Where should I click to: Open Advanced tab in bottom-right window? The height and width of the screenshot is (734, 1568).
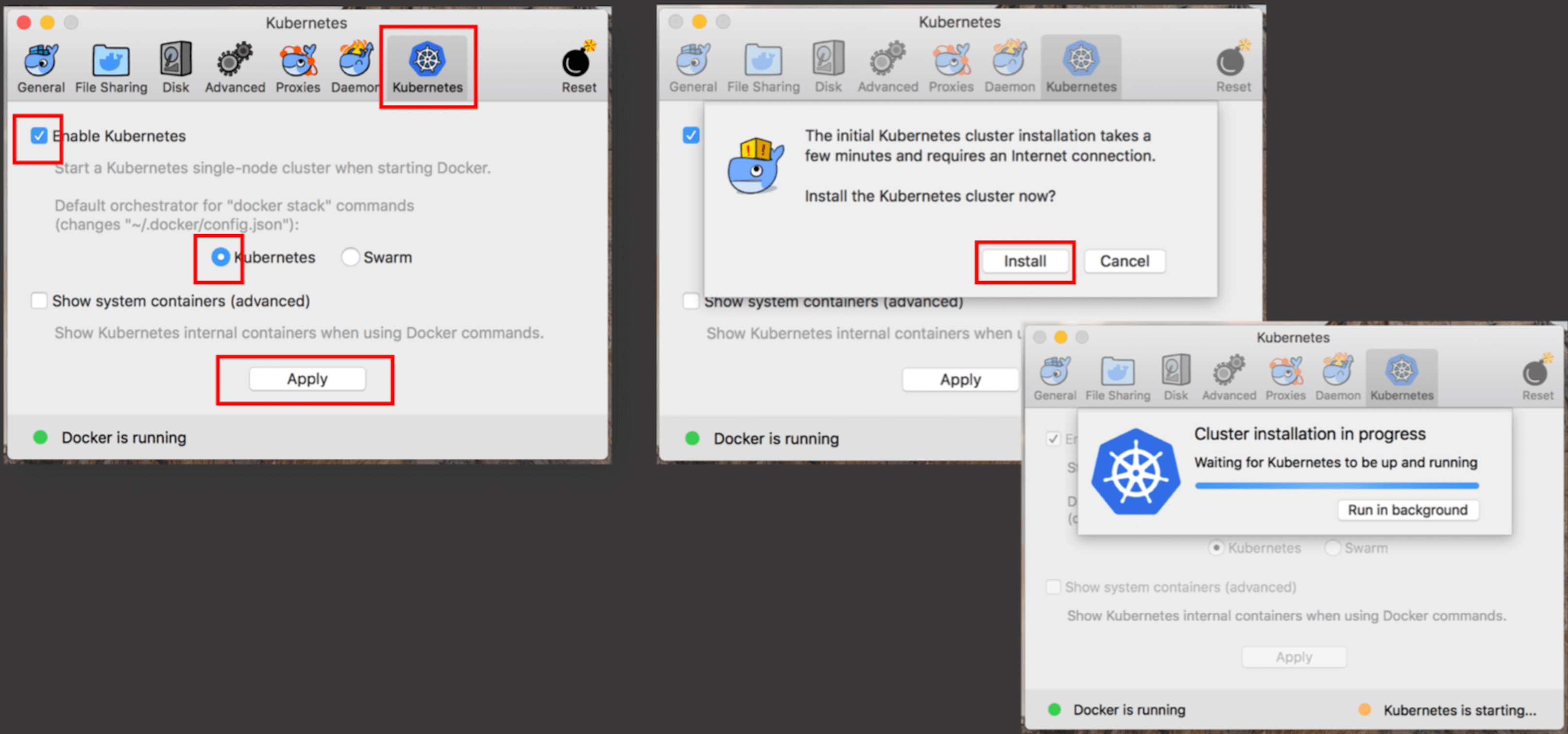1228,378
